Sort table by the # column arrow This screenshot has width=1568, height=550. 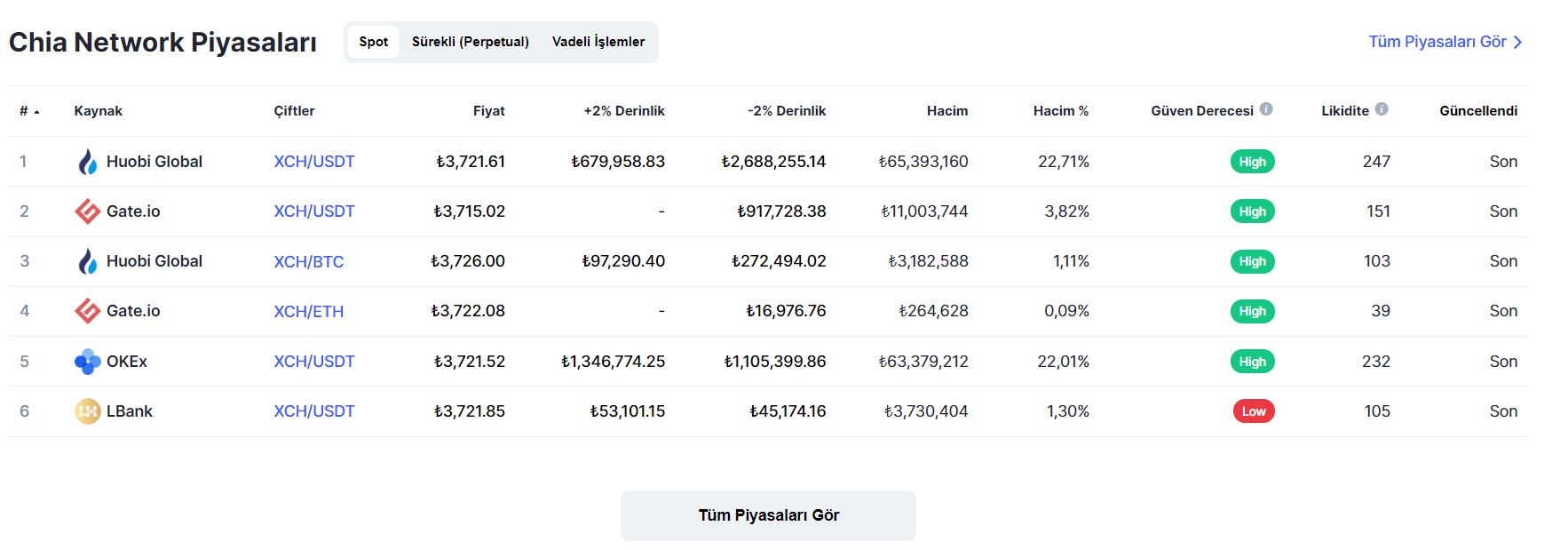point(36,112)
